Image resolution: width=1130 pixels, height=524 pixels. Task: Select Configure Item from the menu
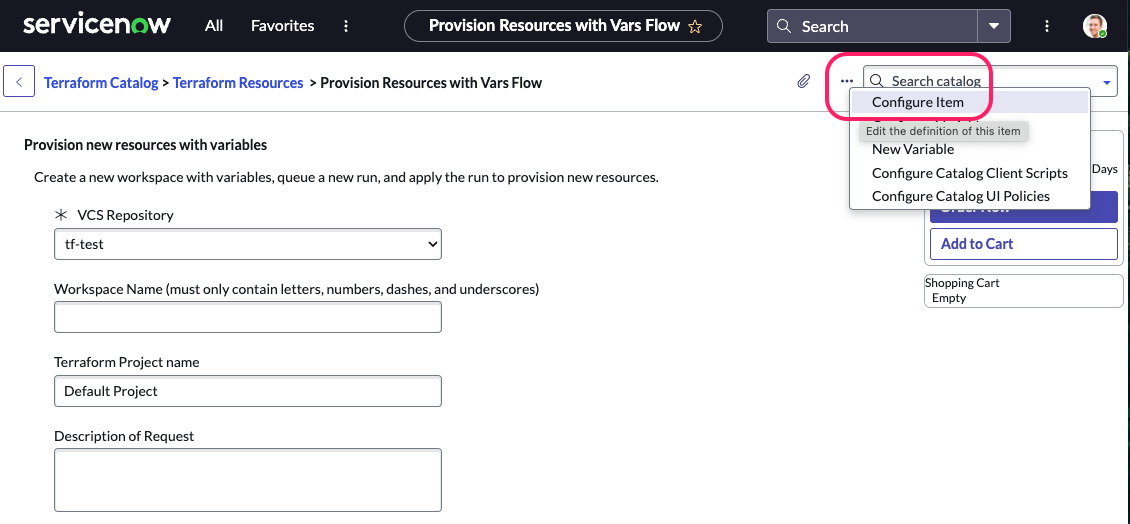(x=917, y=102)
